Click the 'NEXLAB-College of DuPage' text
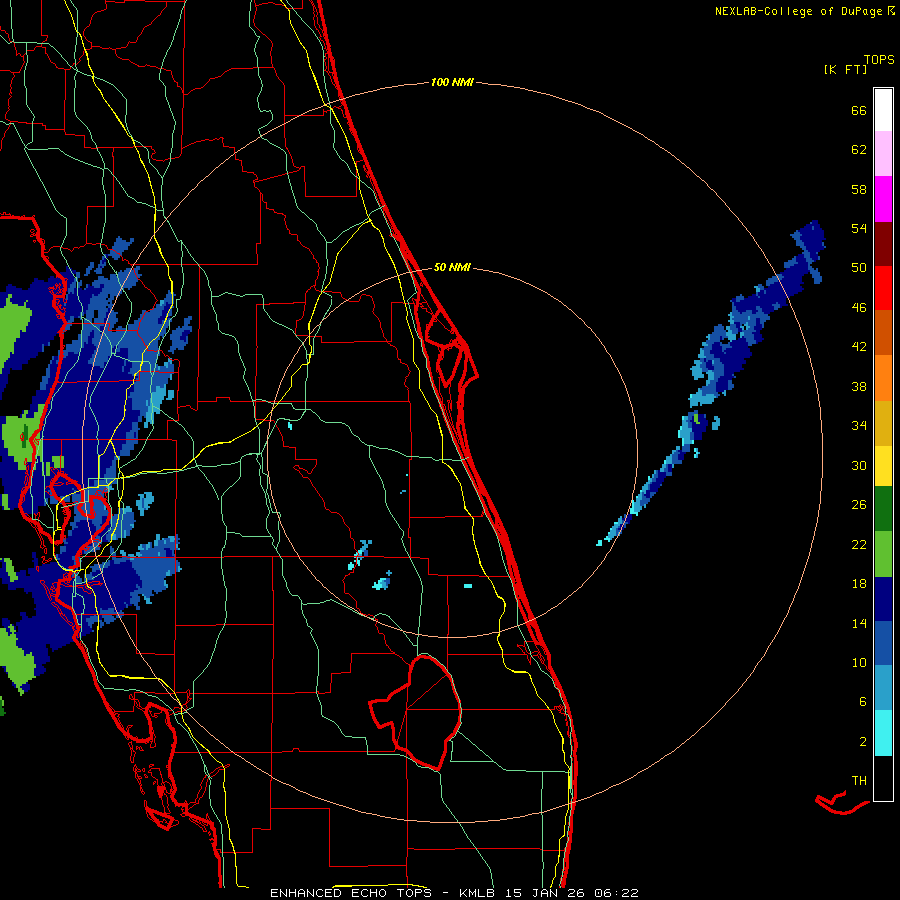 (x=799, y=11)
